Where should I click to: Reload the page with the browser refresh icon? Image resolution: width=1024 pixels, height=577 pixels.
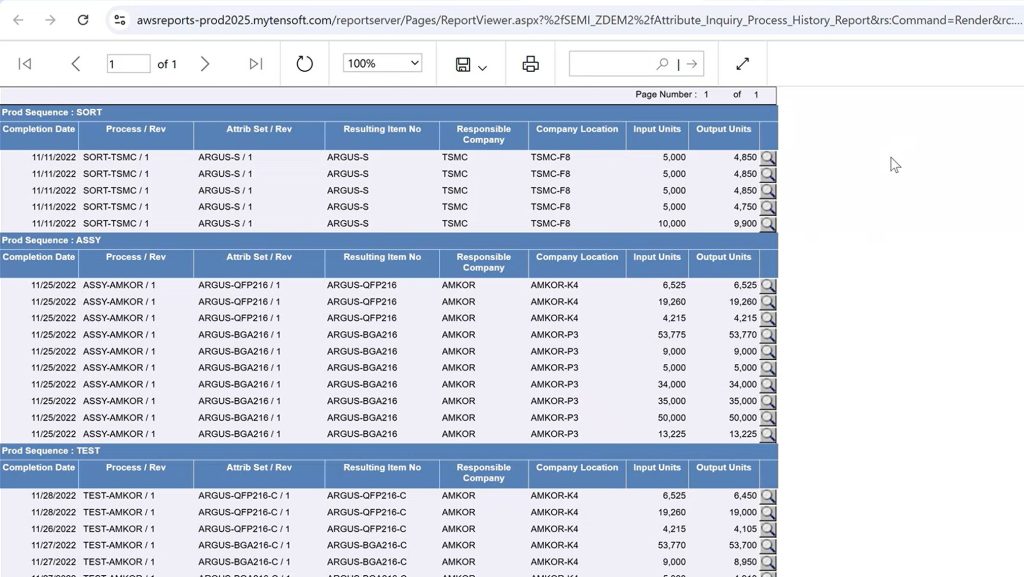(x=83, y=18)
